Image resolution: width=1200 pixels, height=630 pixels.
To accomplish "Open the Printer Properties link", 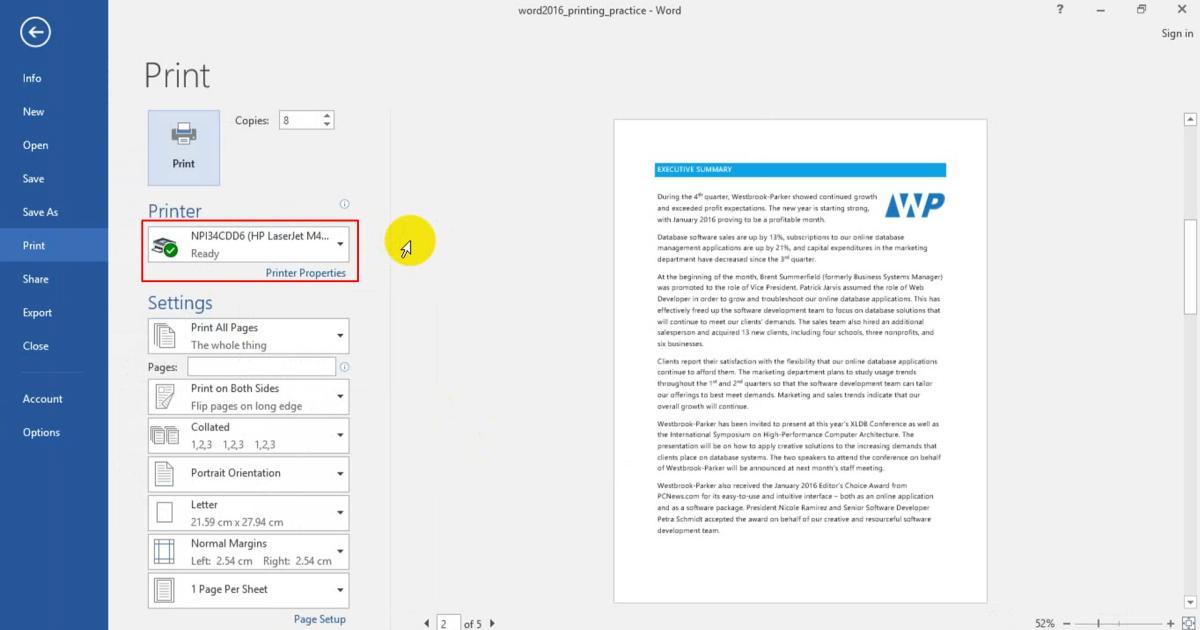I will [x=306, y=273].
